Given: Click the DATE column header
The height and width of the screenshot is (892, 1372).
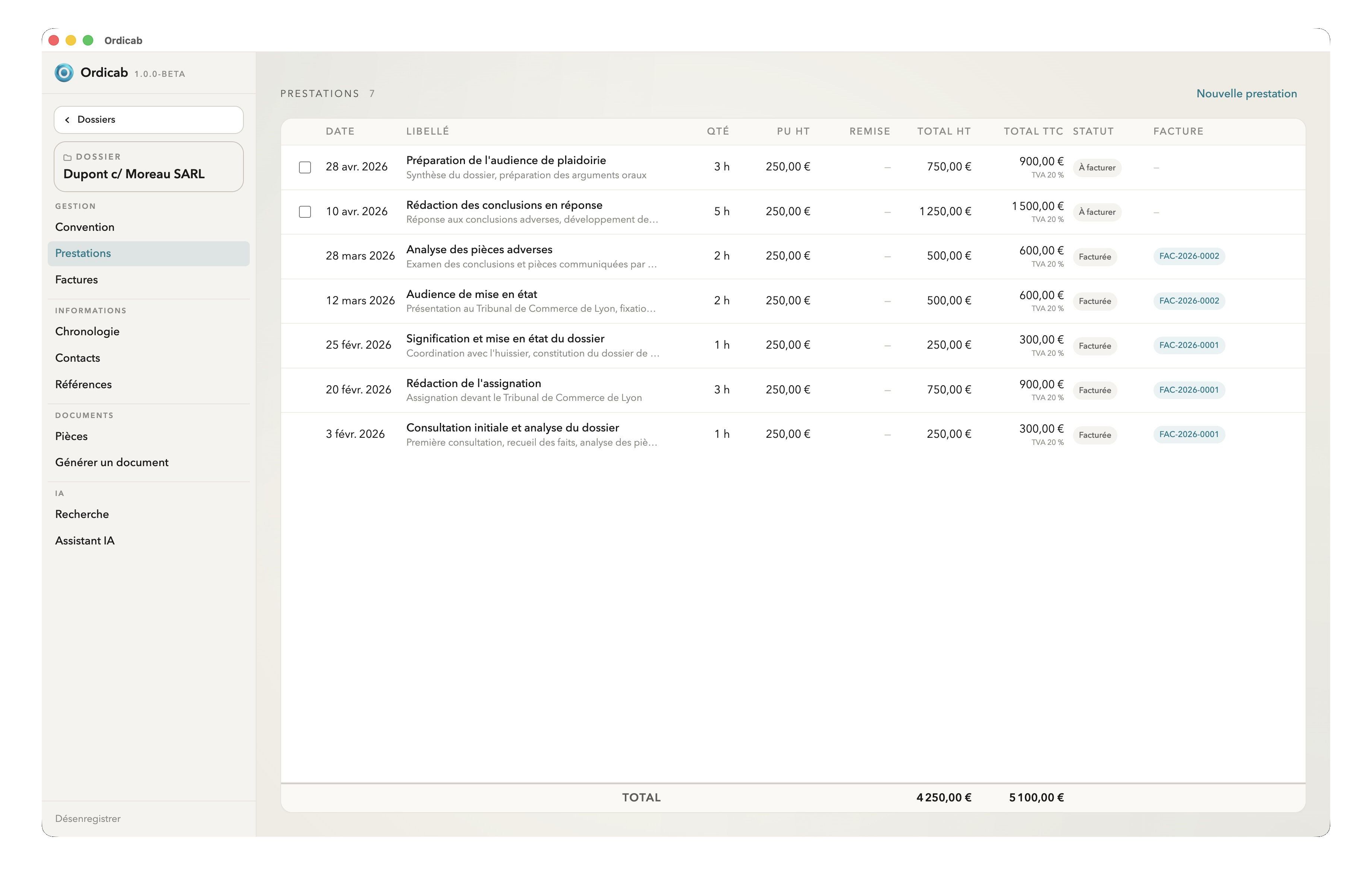Looking at the screenshot, I should 340,132.
